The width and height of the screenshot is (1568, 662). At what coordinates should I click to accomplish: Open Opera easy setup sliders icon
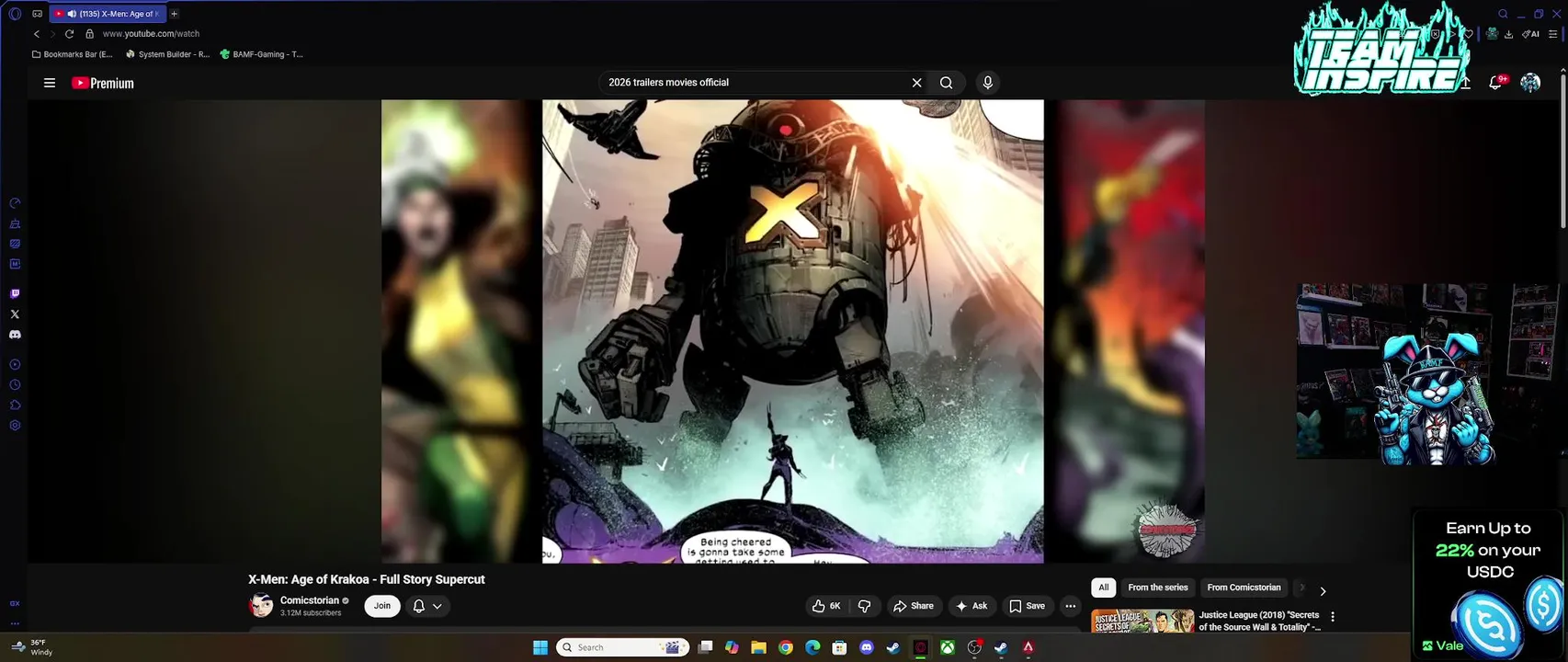point(1552,34)
